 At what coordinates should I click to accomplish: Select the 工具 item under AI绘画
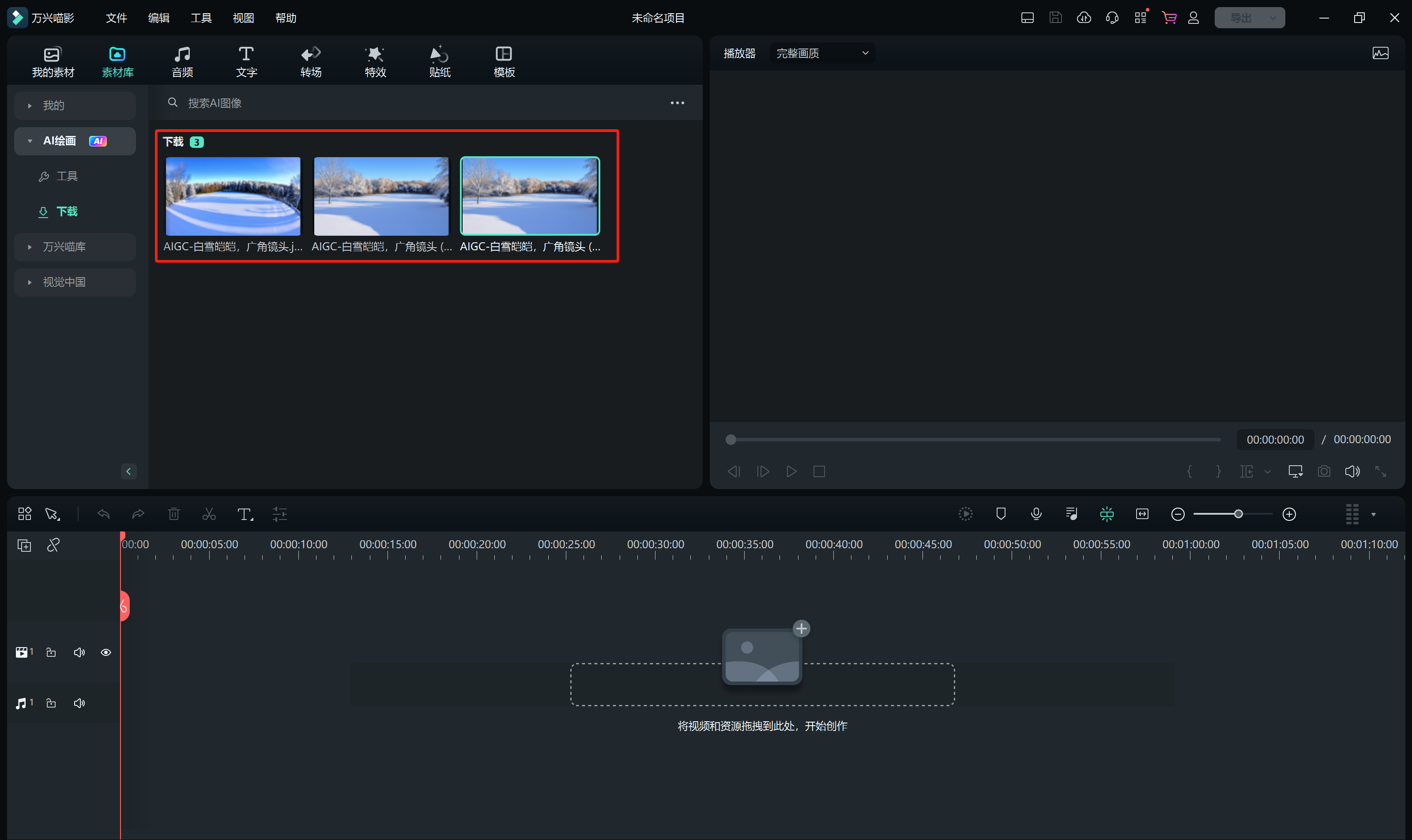click(67, 176)
